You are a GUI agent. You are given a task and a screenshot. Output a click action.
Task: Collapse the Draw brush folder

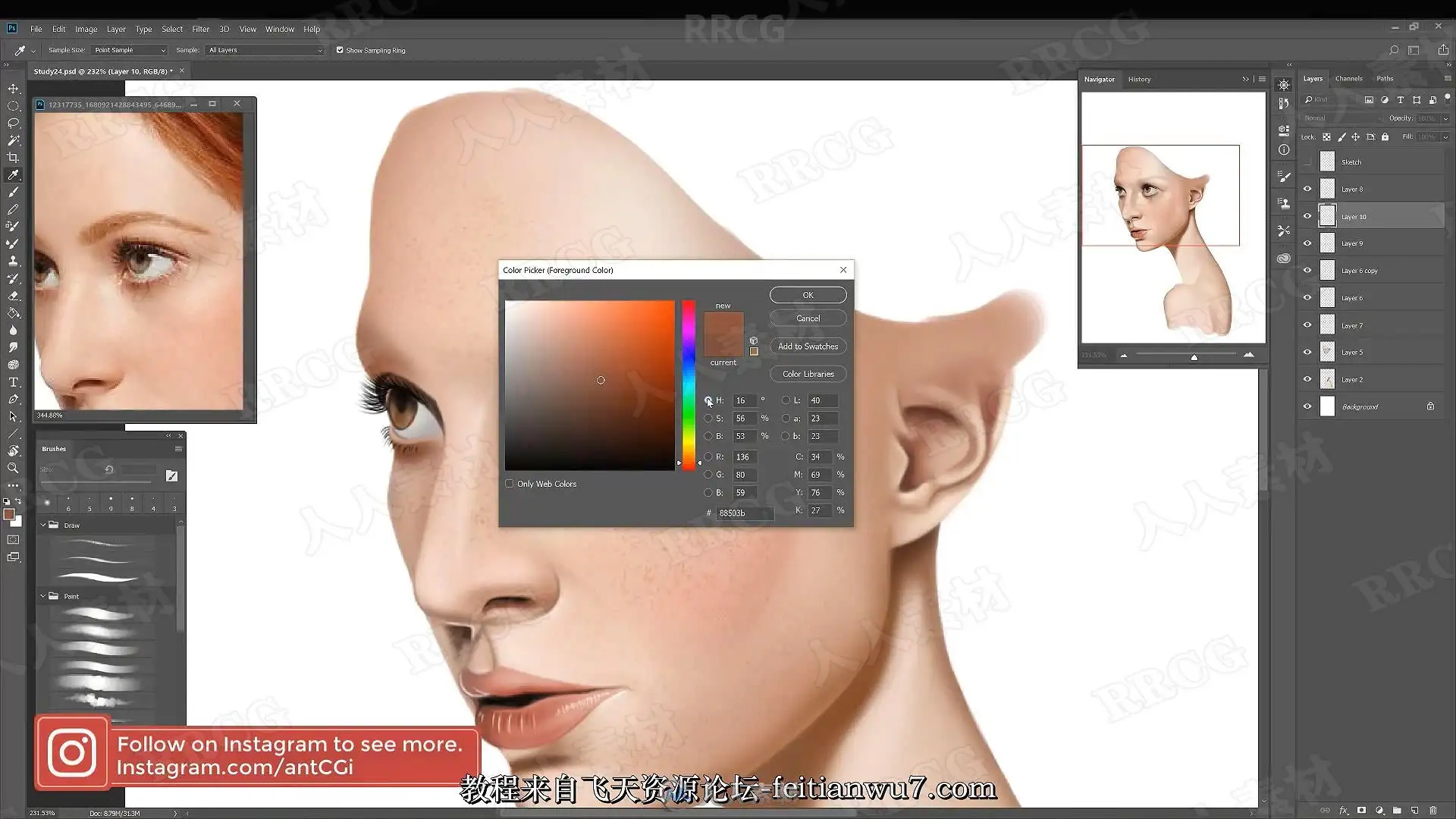click(43, 525)
